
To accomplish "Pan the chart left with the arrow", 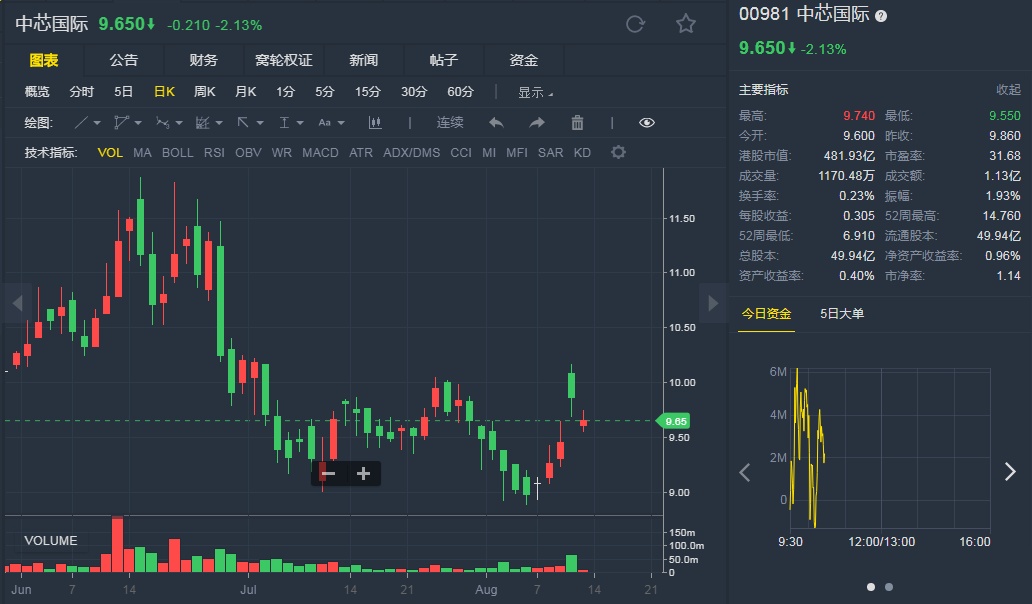I will [x=18, y=303].
